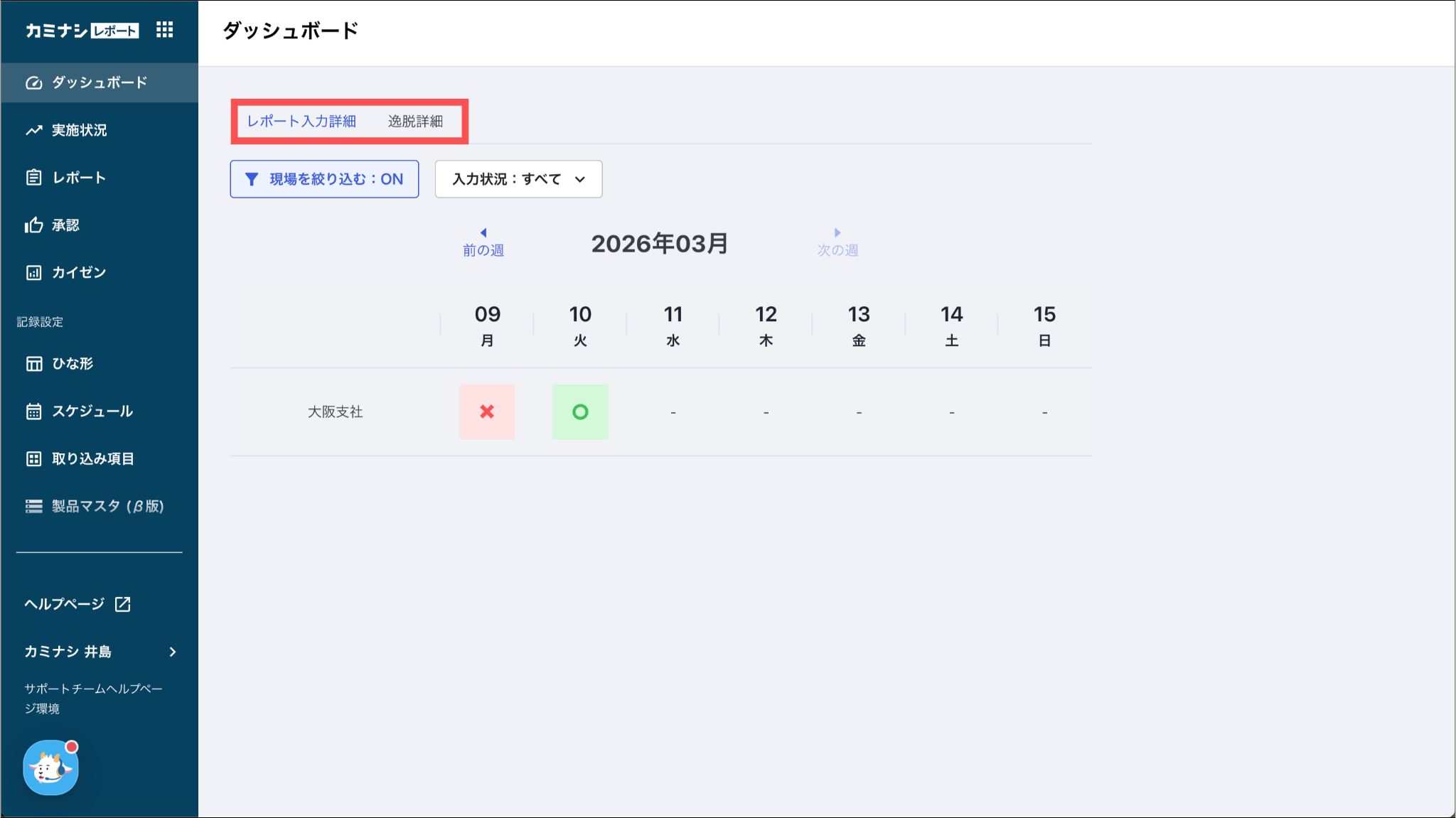Viewport: 1456px width, 818px height.
Task: Expand 入力状況：すべて dropdown
Action: click(518, 179)
